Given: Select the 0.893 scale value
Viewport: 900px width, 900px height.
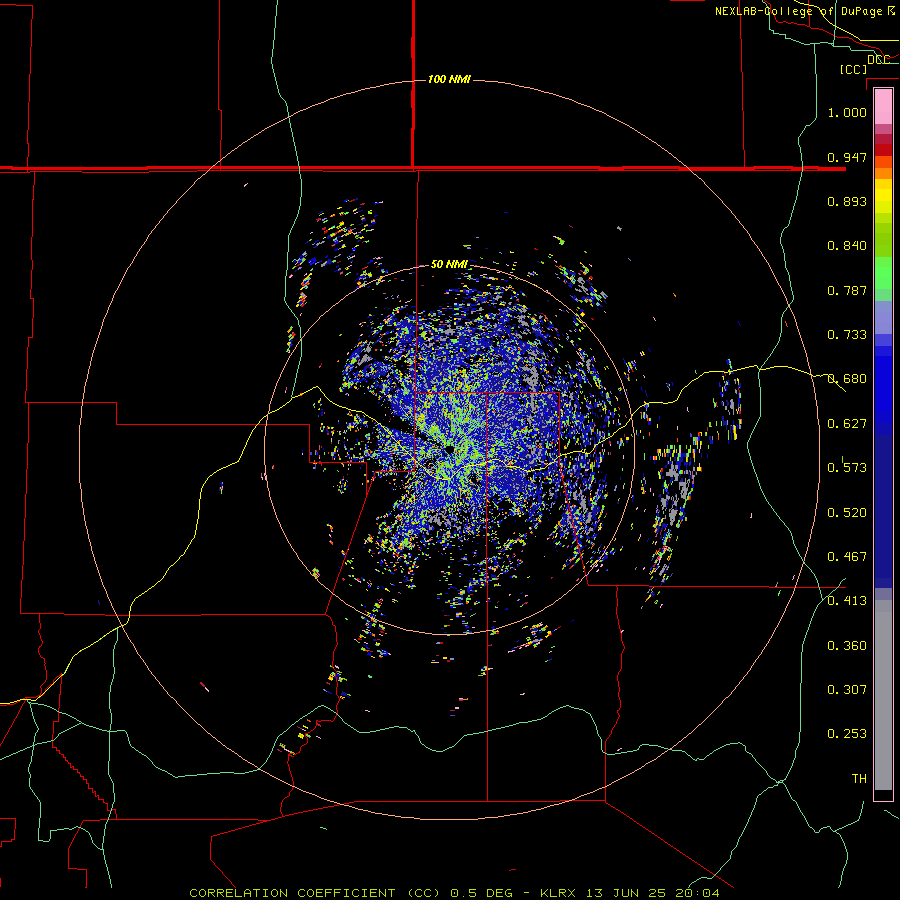Looking at the screenshot, I should (x=847, y=201).
